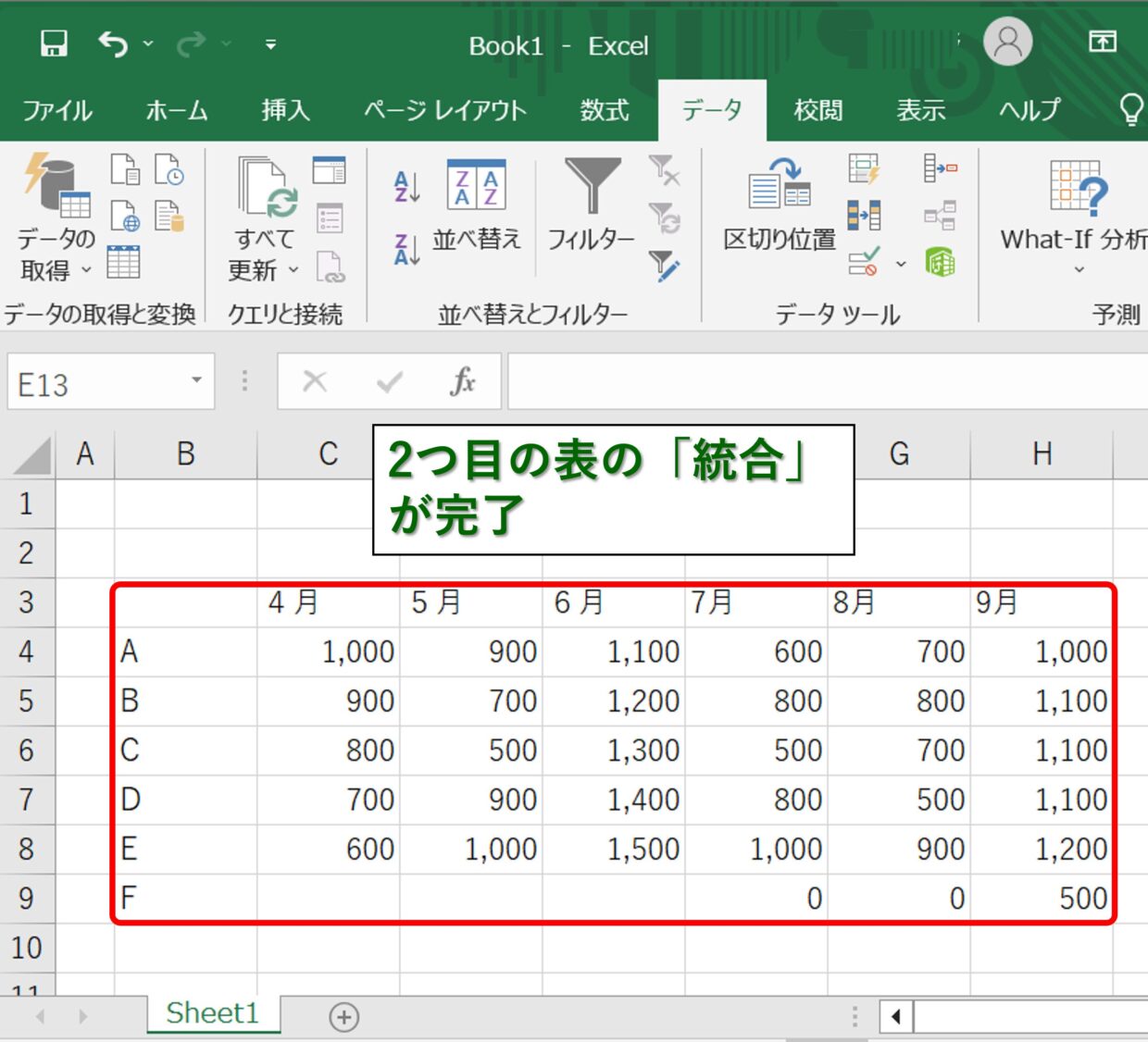This screenshot has height=1042, width=1148.
Task: Switch to the 校閲 tab
Action: tap(818, 111)
